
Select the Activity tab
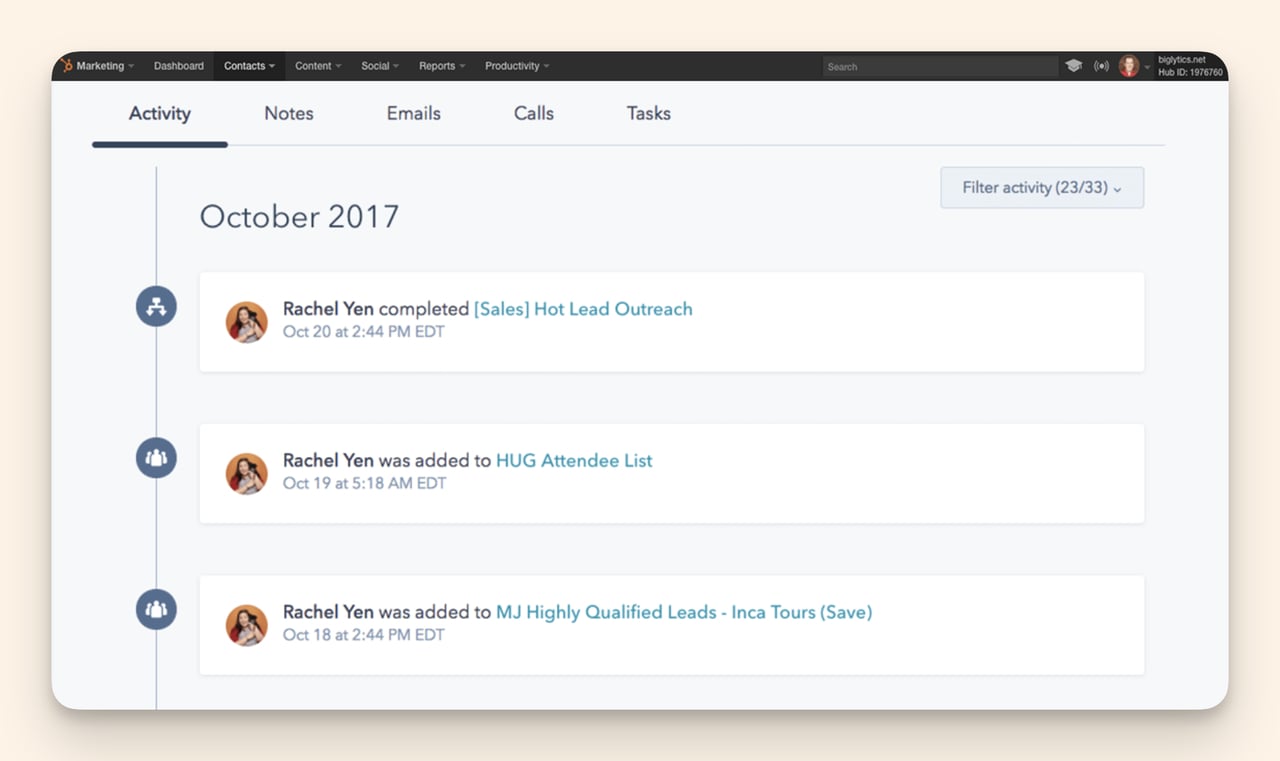pyautogui.click(x=160, y=114)
